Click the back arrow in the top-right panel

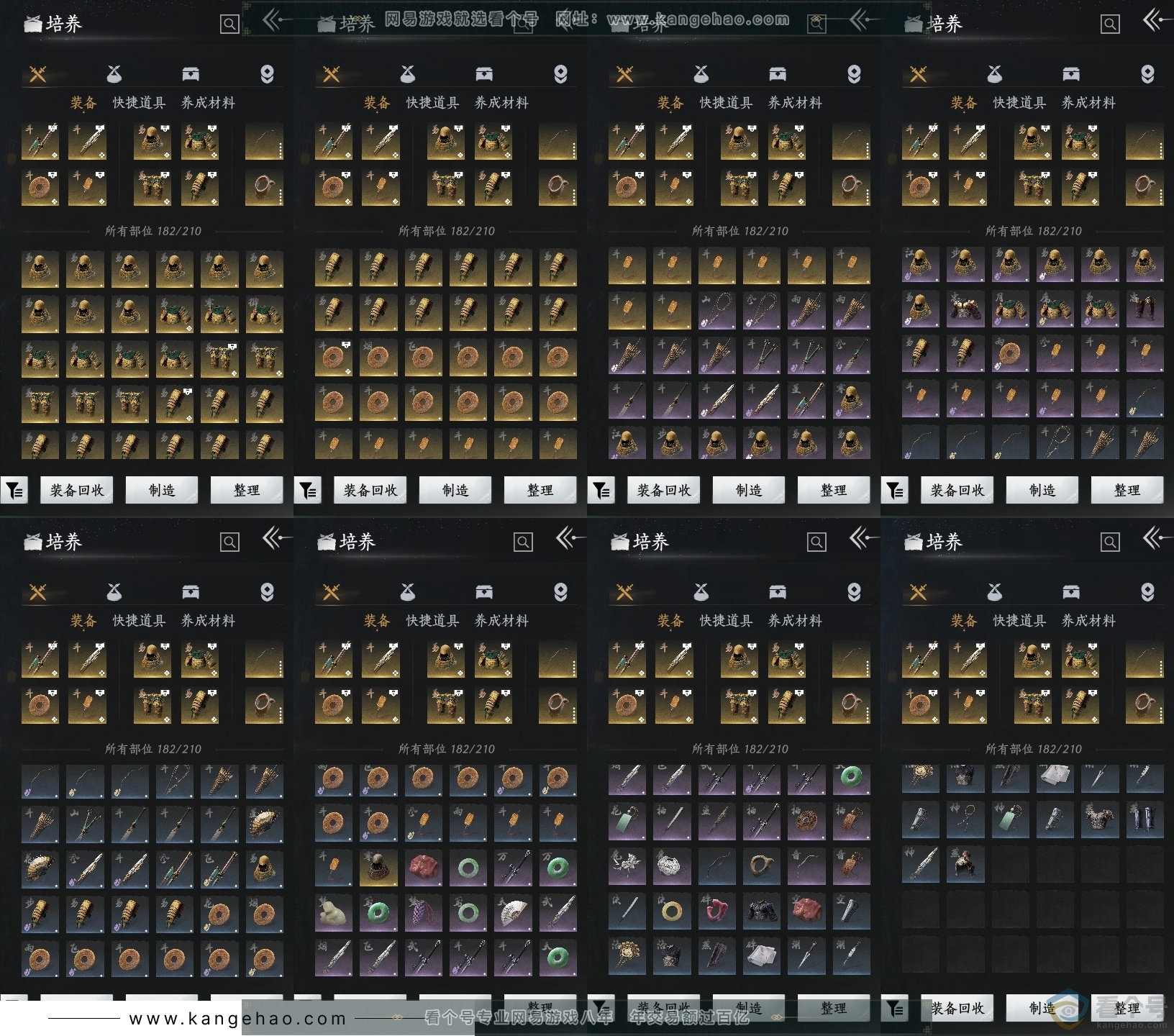click(1158, 19)
